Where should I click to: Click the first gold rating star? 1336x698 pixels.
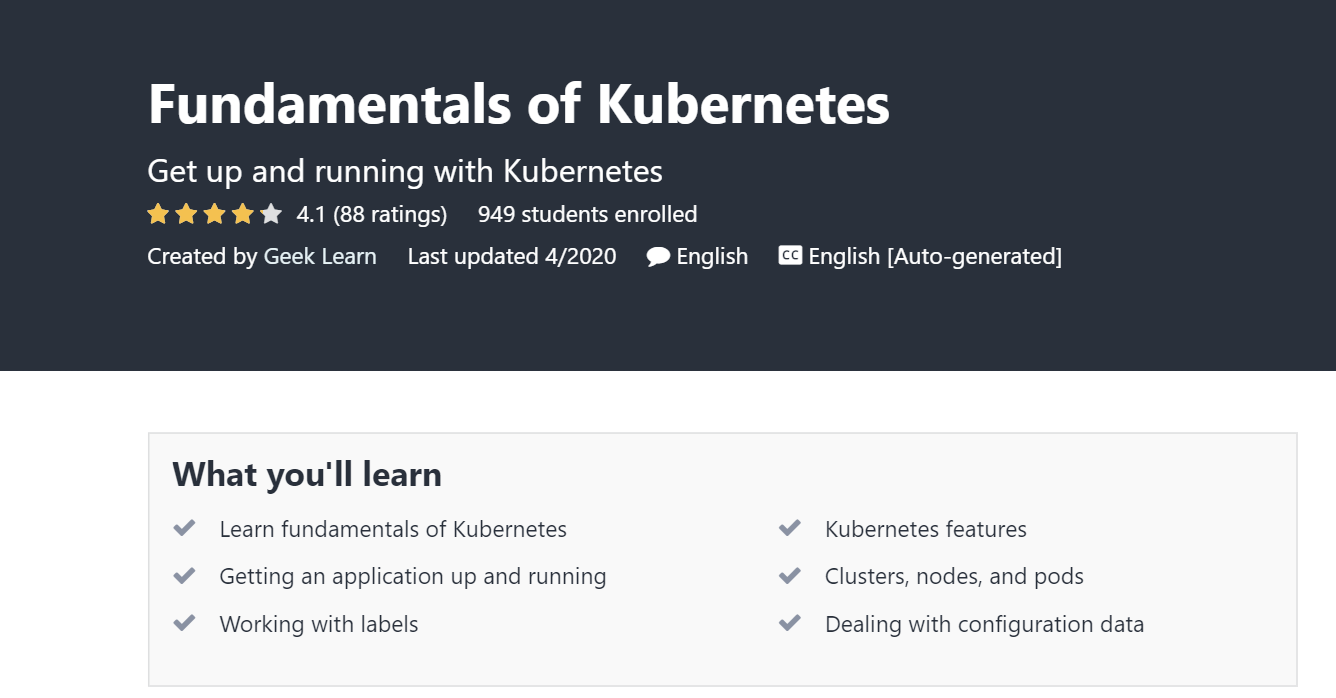coord(158,214)
